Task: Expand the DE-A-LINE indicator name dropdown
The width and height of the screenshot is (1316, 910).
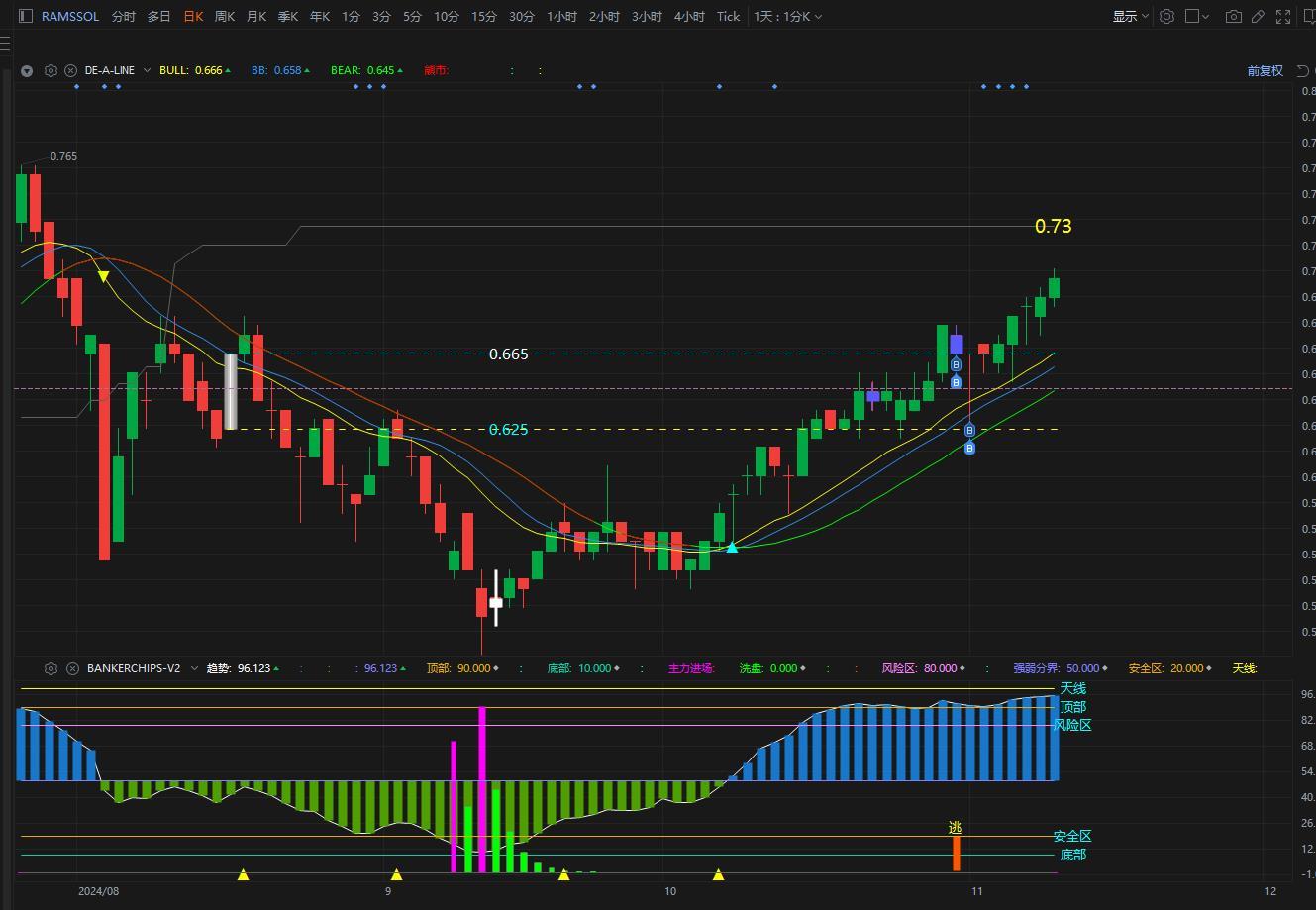Action: coord(147,70)
